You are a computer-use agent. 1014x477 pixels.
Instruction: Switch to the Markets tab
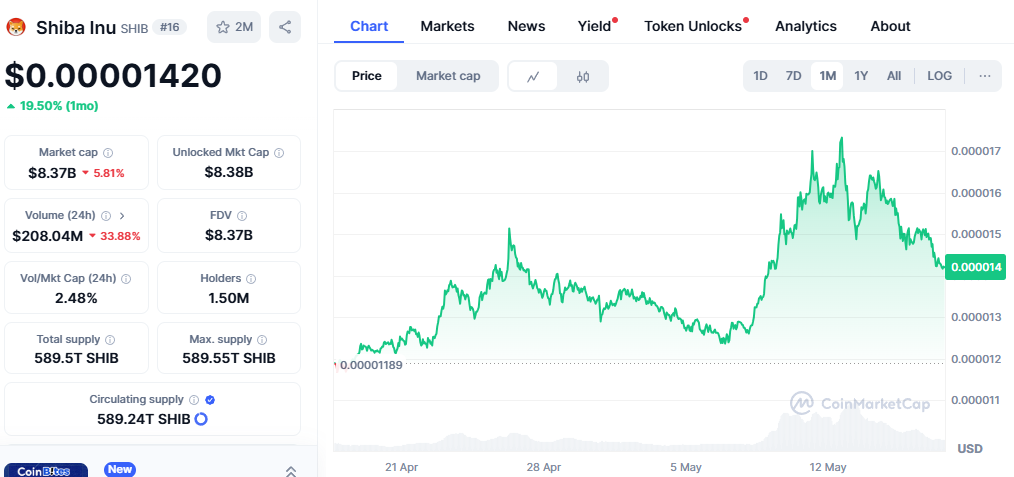(448, 26)
